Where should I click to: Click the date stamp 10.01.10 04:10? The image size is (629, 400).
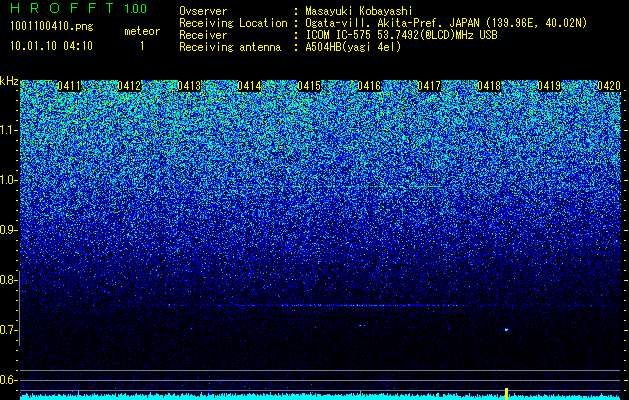[51, 46]
